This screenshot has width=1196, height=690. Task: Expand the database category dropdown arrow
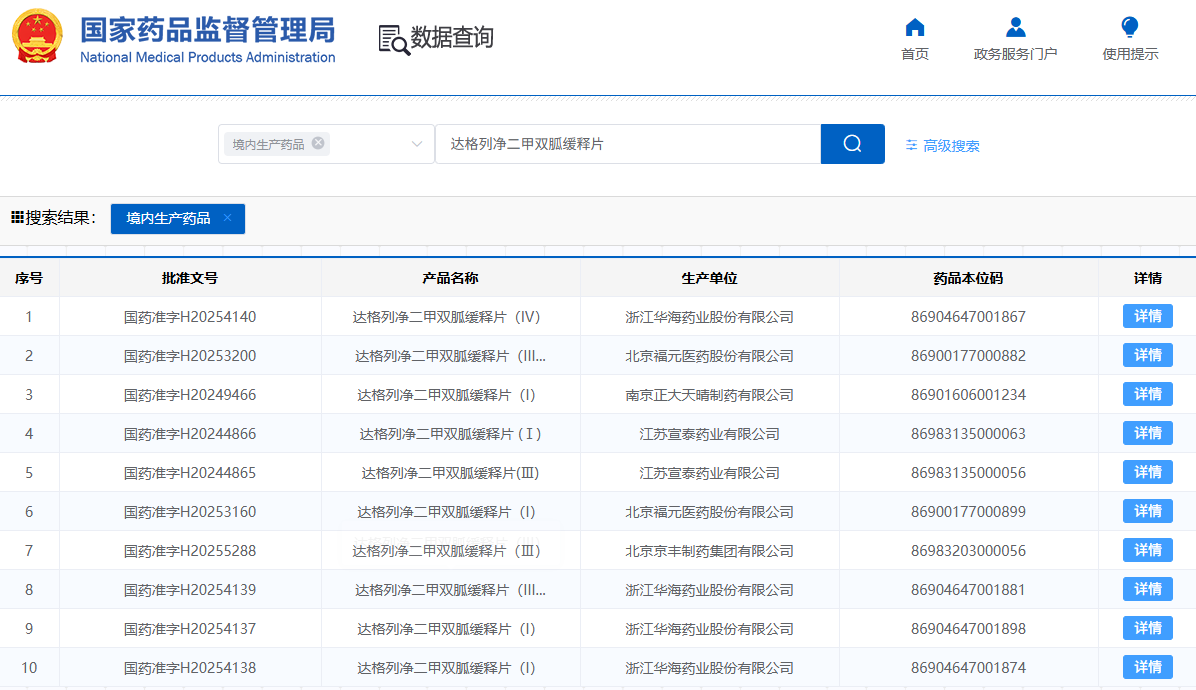tap(416, 144)
